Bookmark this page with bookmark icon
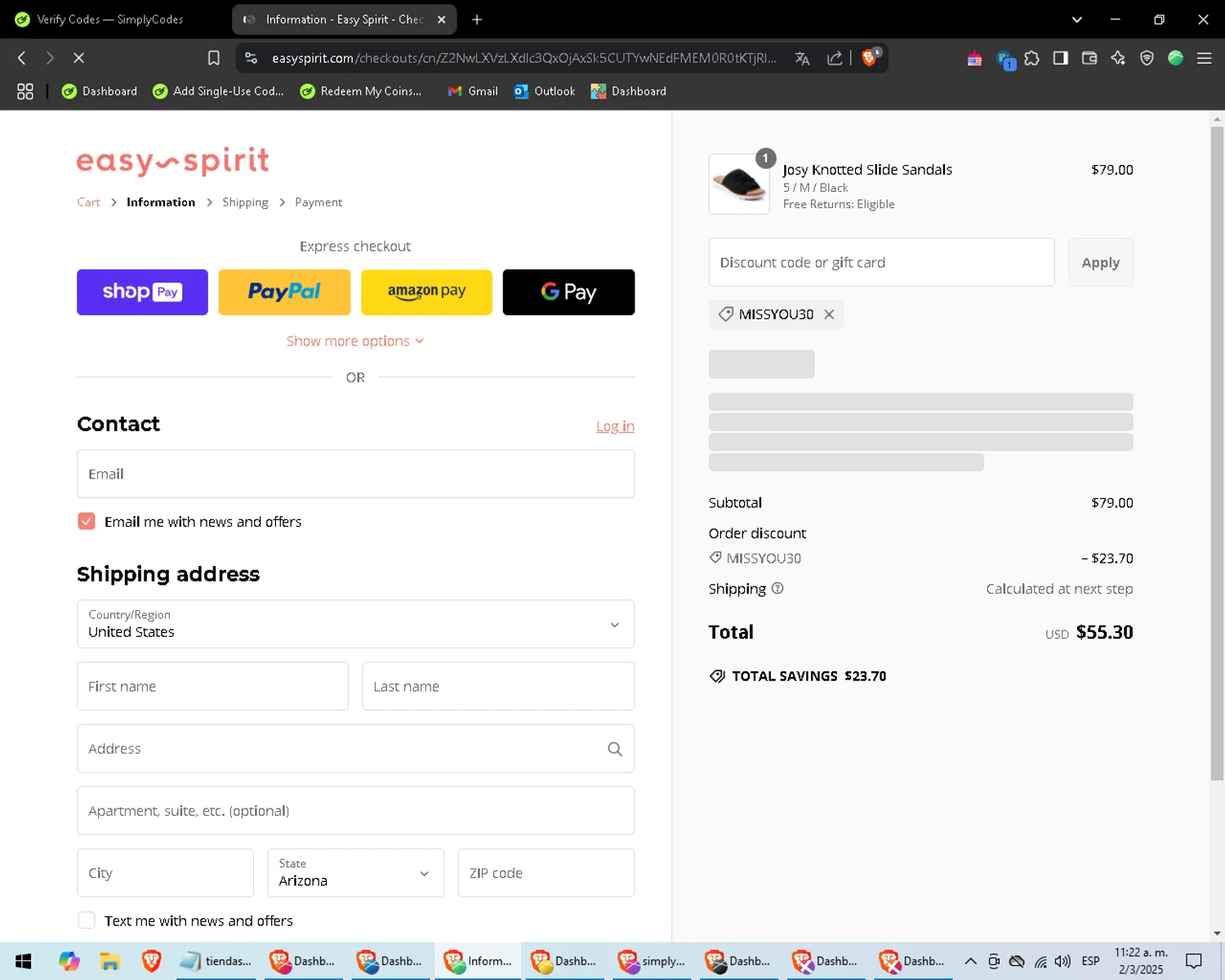The height and width of the screenshot is (980, 1225). click(214, 58)
